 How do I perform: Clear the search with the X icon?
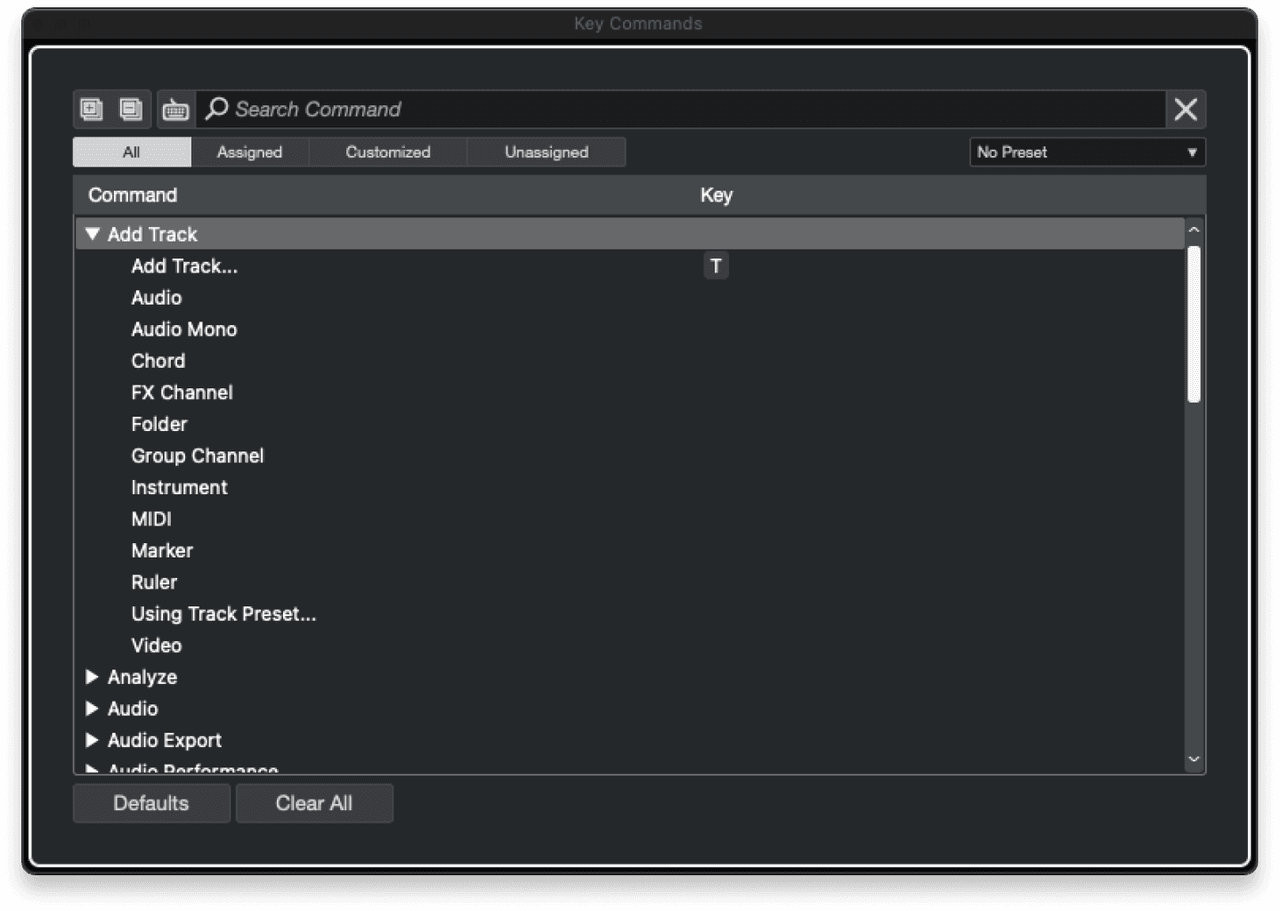point(1185,110)
